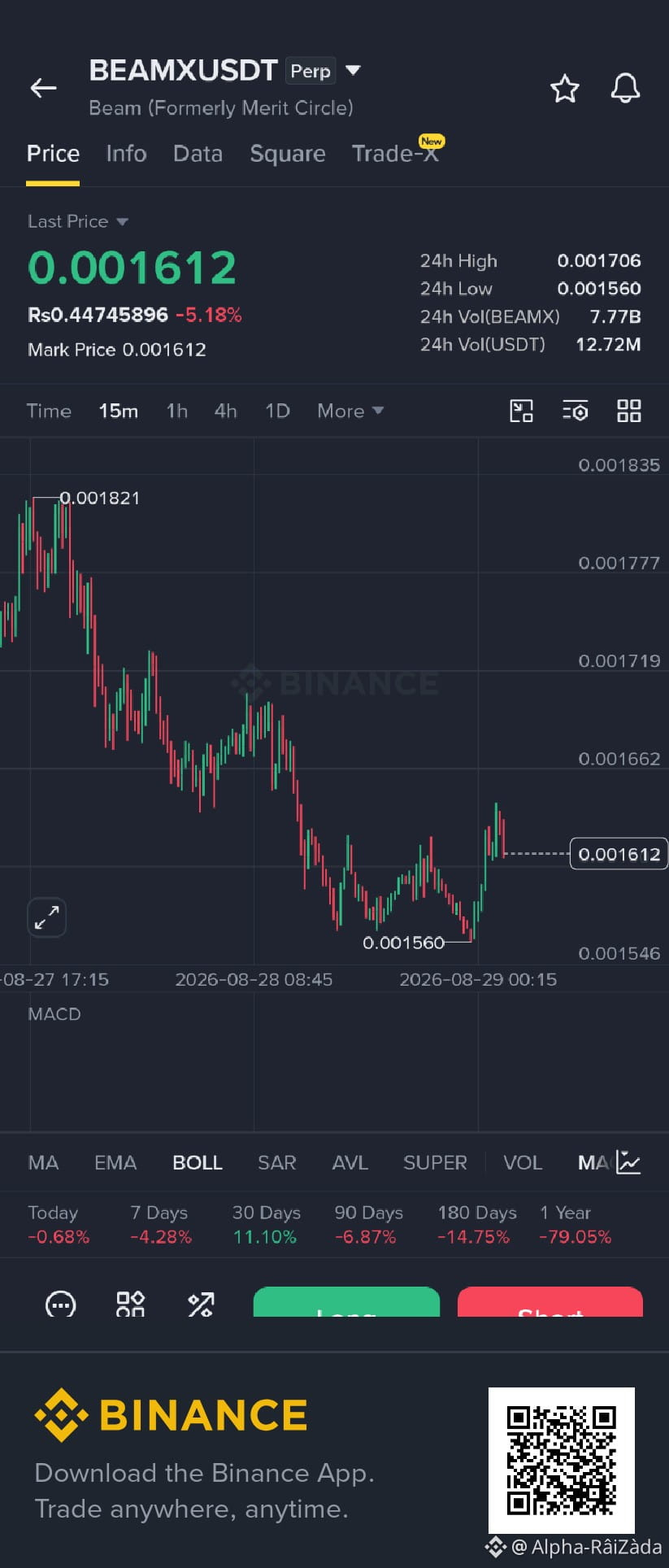The height and width of the screenshot is (1568, 669).
Task: Tap the large green 0.001612 last price
Action: click(132, 268)
